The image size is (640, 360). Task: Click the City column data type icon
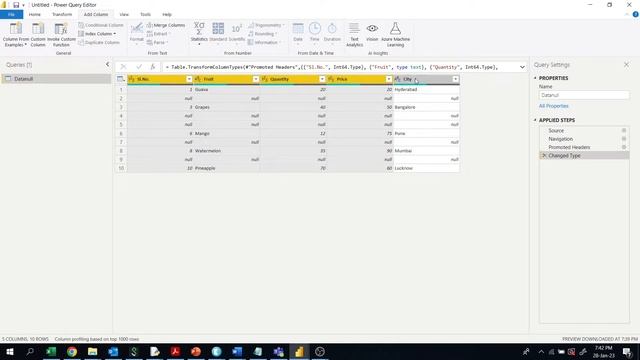pyautogui.click(x=398, y=79)
